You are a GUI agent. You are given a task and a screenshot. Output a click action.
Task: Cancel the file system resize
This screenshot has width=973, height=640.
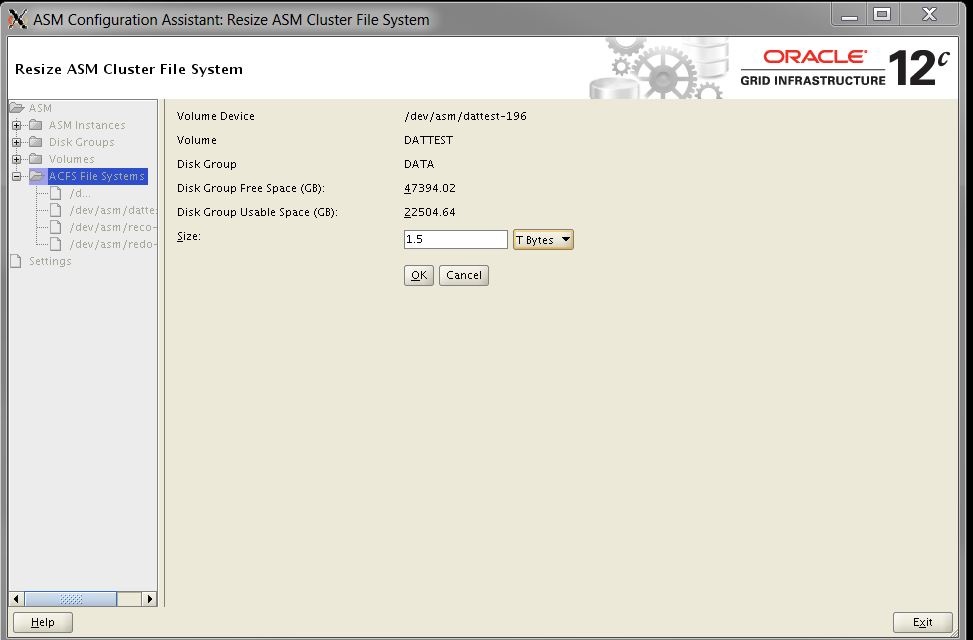[463, 275]
